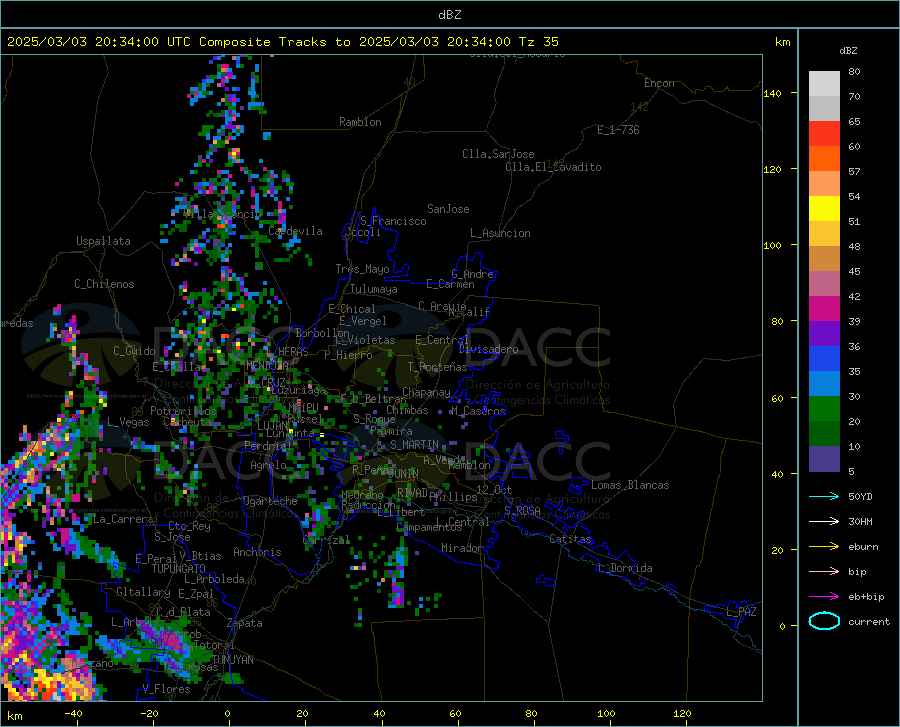The width and height of the screenshot is (900, 727).
Task: Click the eb+bip magenta arrow legend icon
Action: (824, 596)
